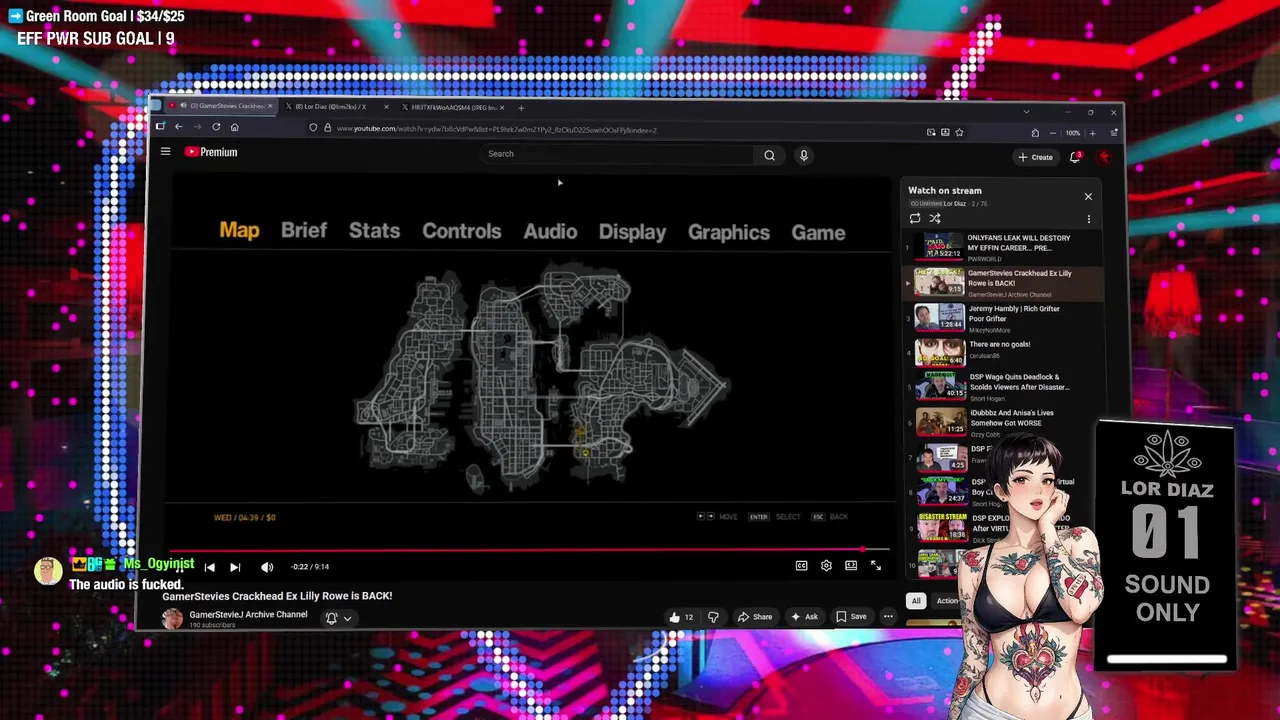Click the GamerStevieJ channel avatar
This screenshot has width=1280, height=720.
[172, 618]
